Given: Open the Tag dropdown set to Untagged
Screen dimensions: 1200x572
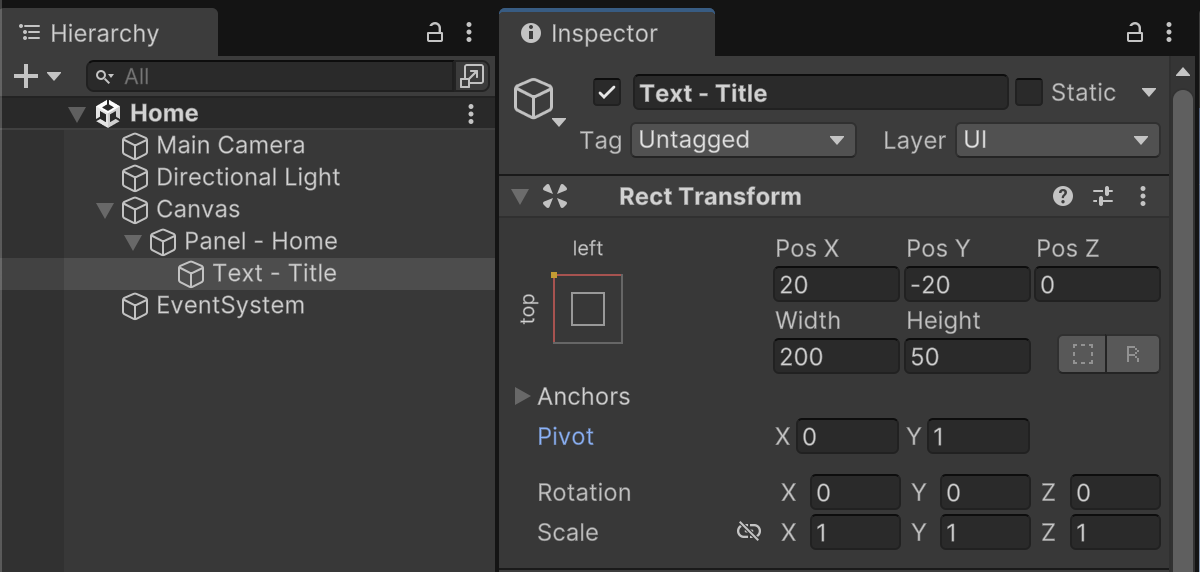Looking at the screenshot, I should tap(743, 140).
